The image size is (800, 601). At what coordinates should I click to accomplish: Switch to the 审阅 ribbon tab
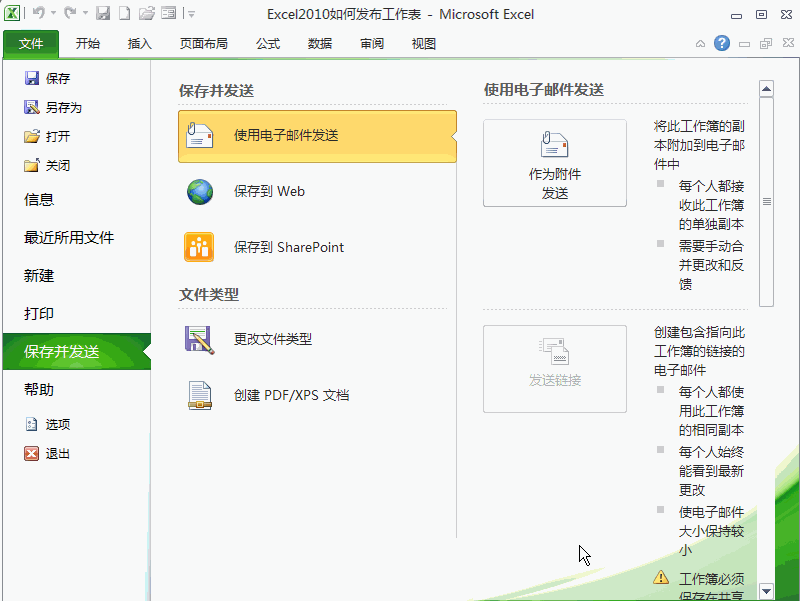[372, 44]
